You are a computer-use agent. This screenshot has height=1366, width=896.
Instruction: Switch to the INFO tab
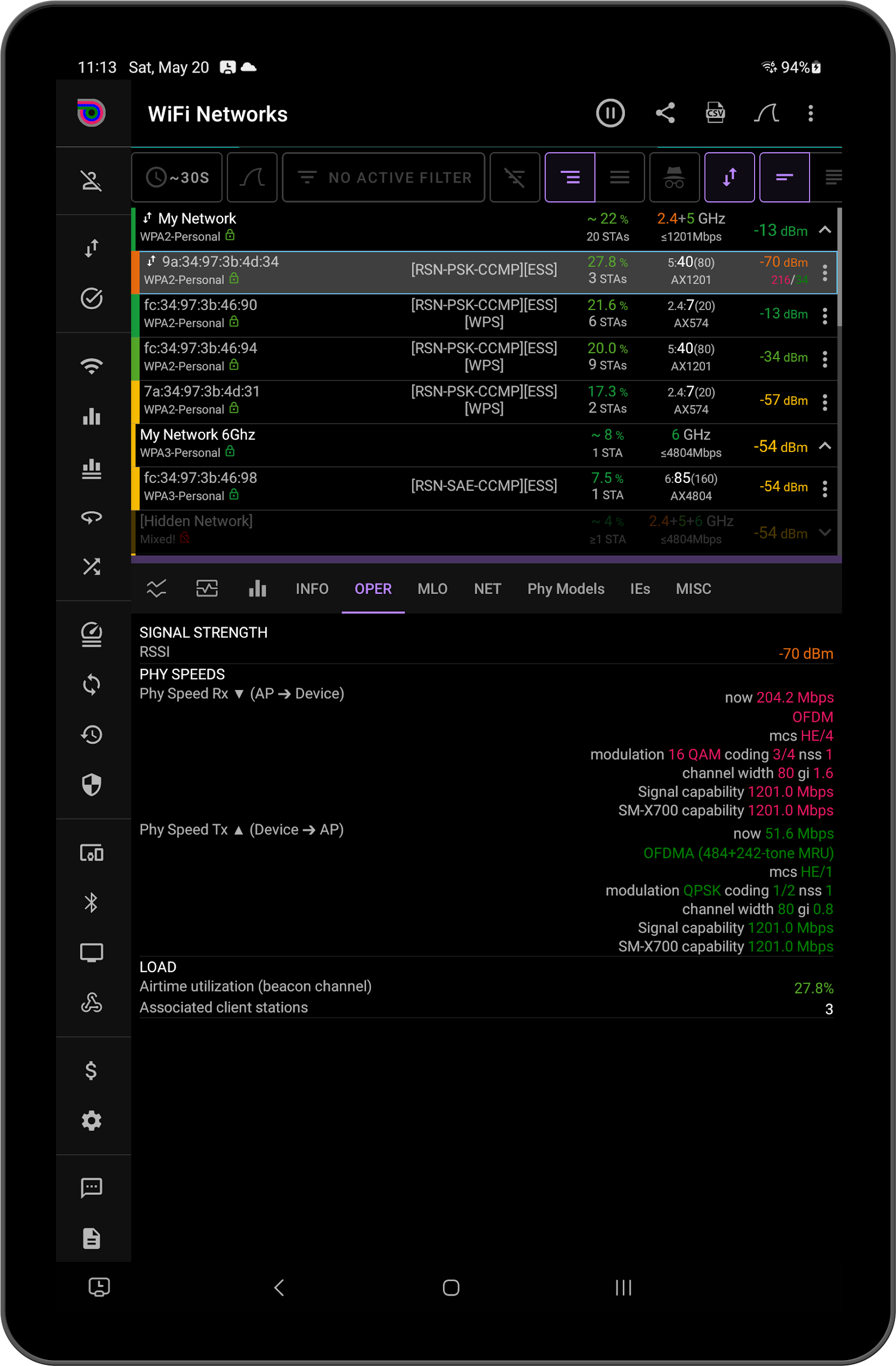pyautogui.click(x=312, y=589)
